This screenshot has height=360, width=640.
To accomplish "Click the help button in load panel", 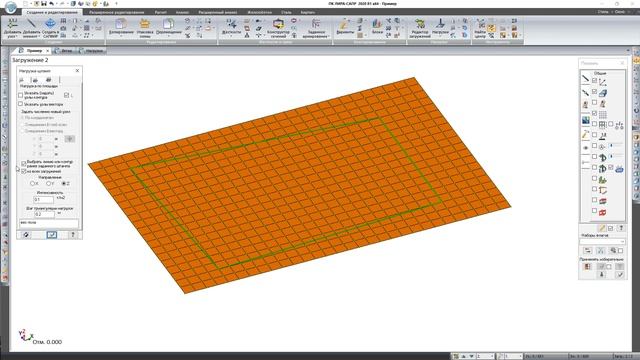I will coord(73,235).
